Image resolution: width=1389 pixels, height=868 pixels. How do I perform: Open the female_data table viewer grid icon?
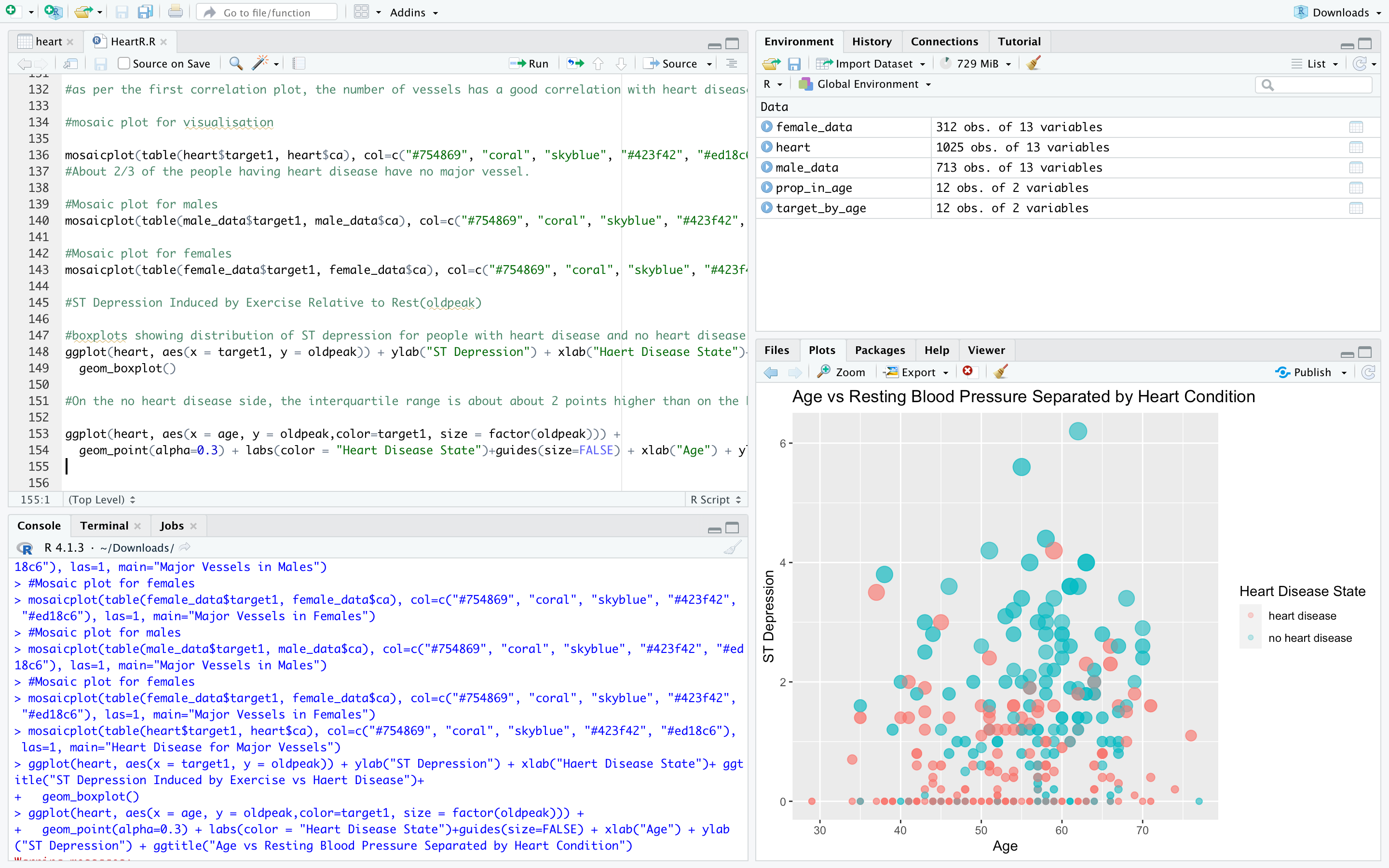click(1356, 127)
